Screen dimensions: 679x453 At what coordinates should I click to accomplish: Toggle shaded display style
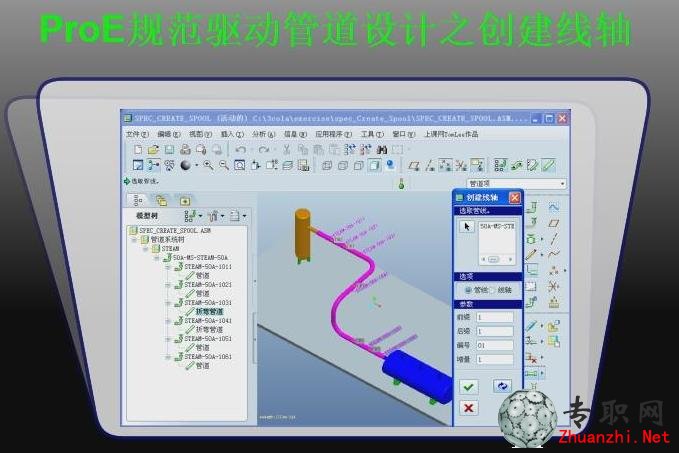[375, 165]
